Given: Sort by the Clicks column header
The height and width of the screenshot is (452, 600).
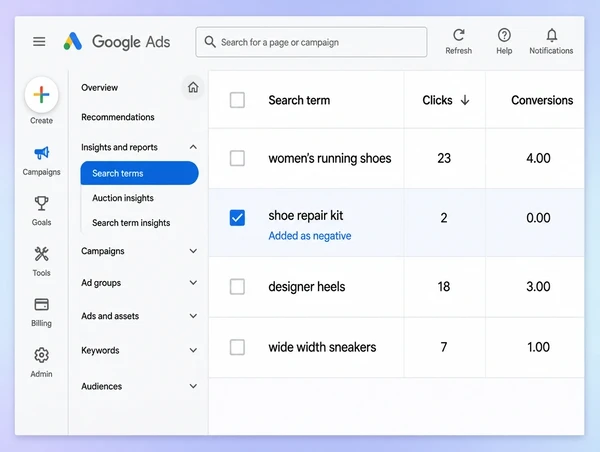Looking at the screenshot, I should tap(437, 100).
